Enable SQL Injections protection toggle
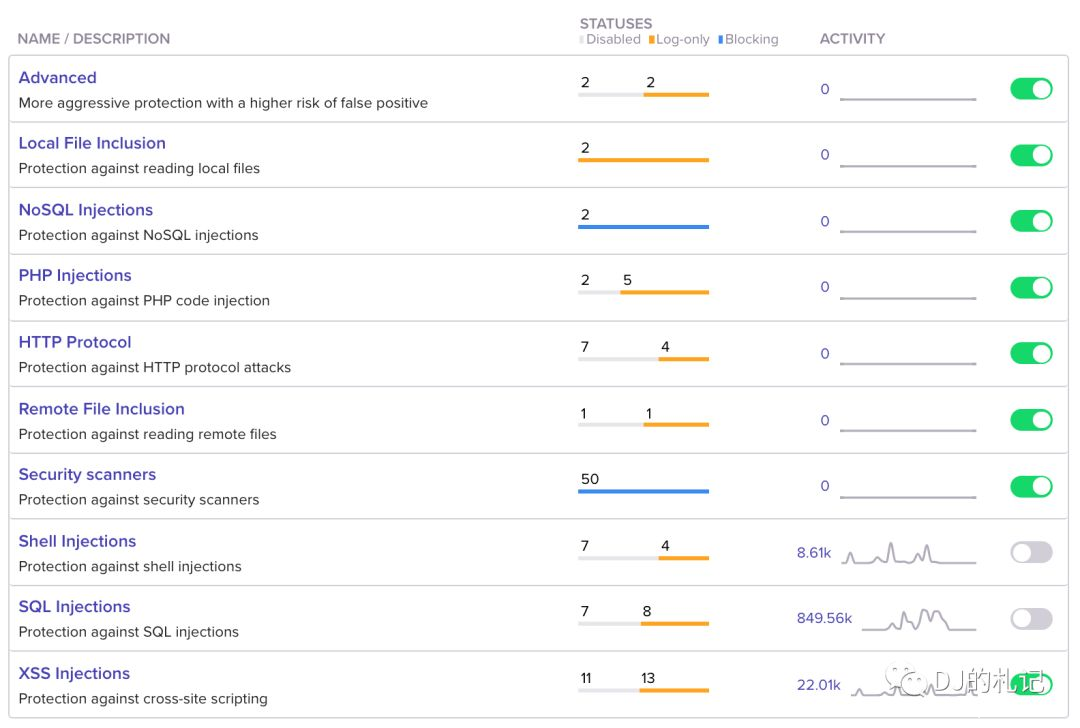The image size is (1080, 728). [1031, 618]
